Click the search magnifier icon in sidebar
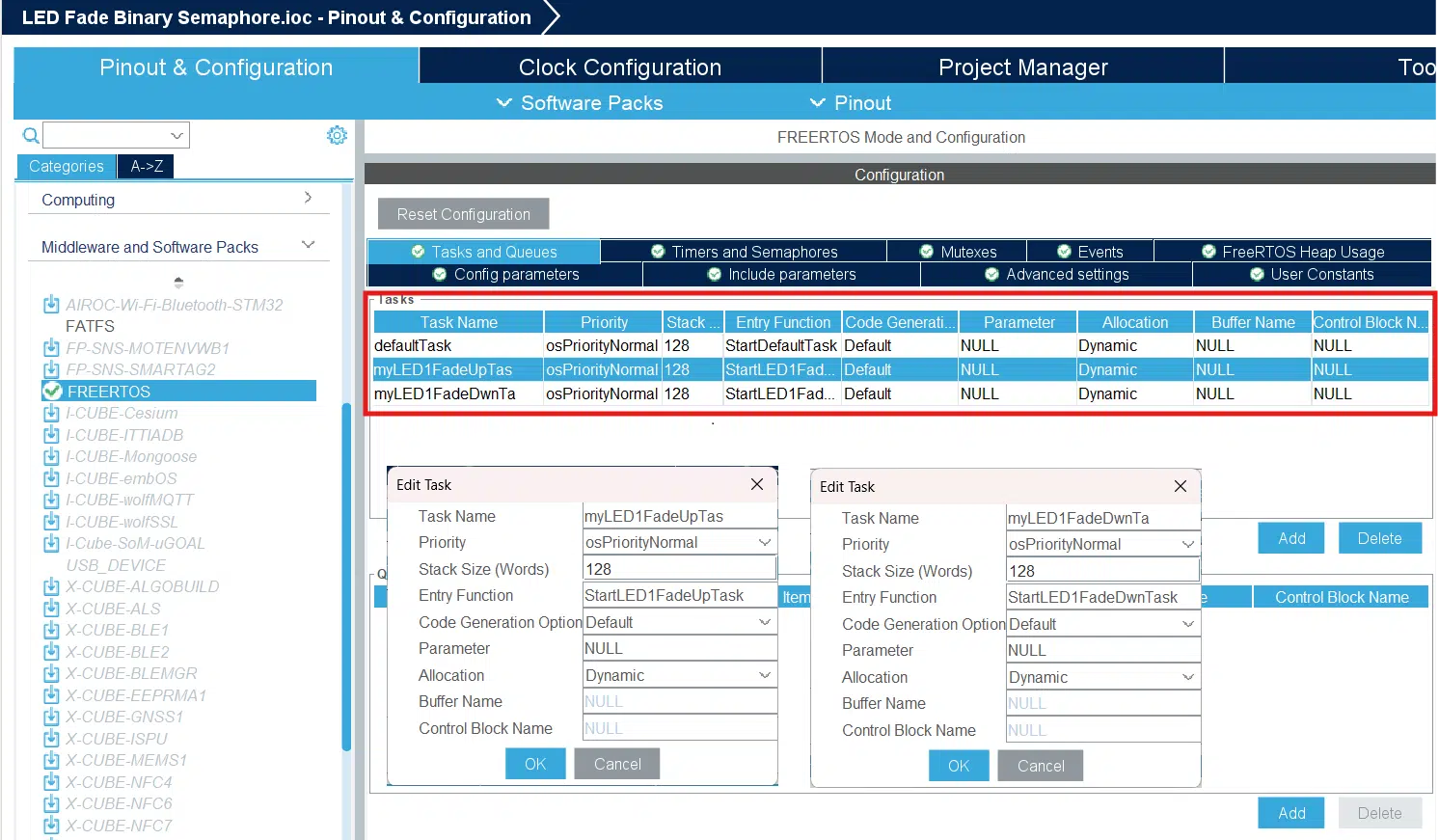 coord(31,135)
